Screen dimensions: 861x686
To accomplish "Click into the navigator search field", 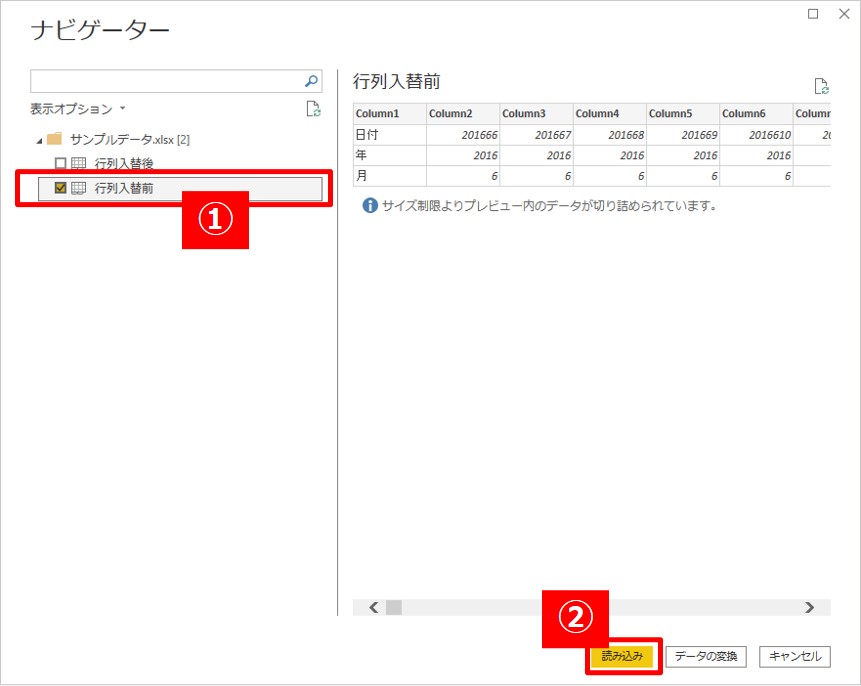I will (165, 82).
